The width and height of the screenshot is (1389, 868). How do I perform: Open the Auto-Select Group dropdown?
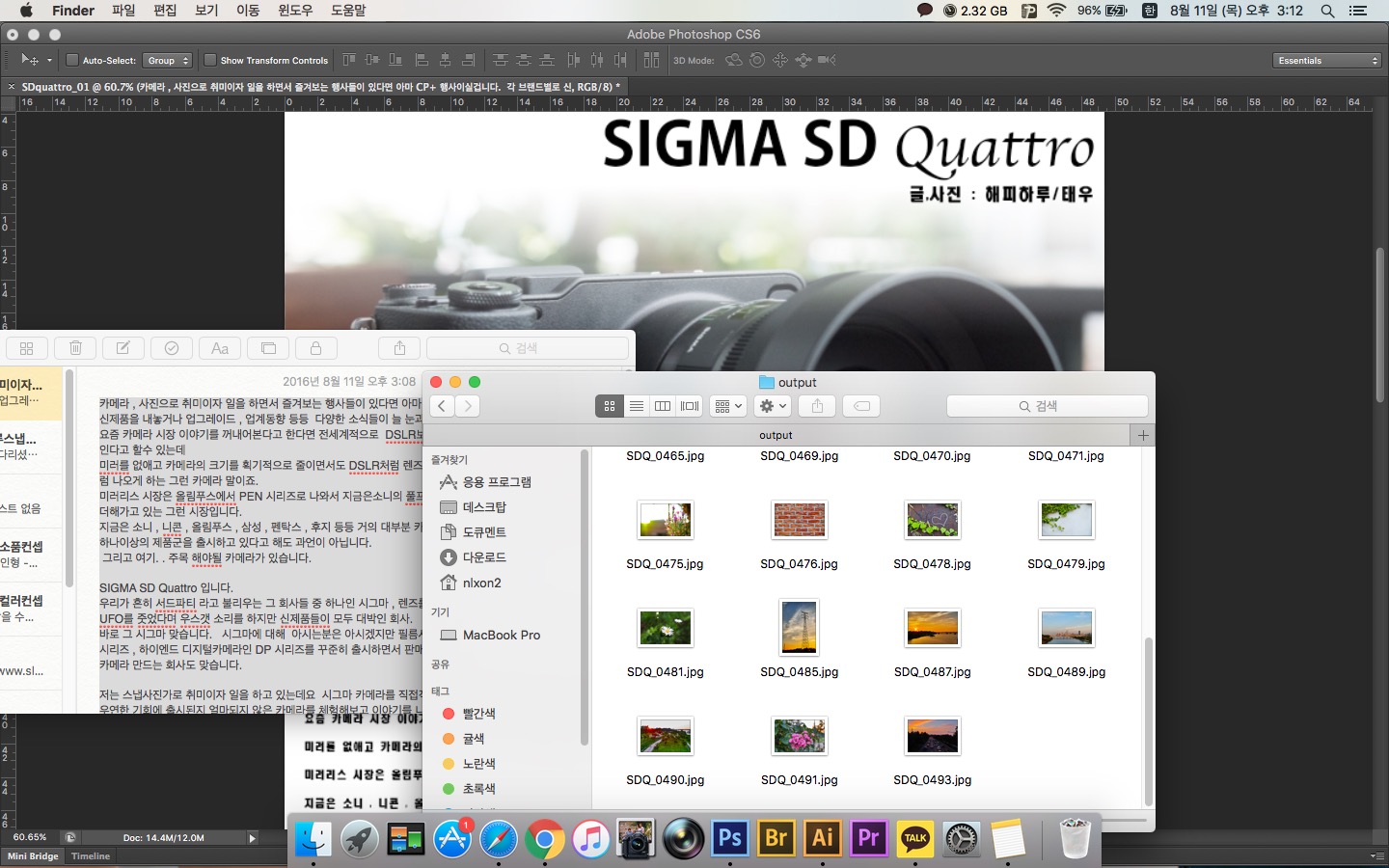pos(168,60)
